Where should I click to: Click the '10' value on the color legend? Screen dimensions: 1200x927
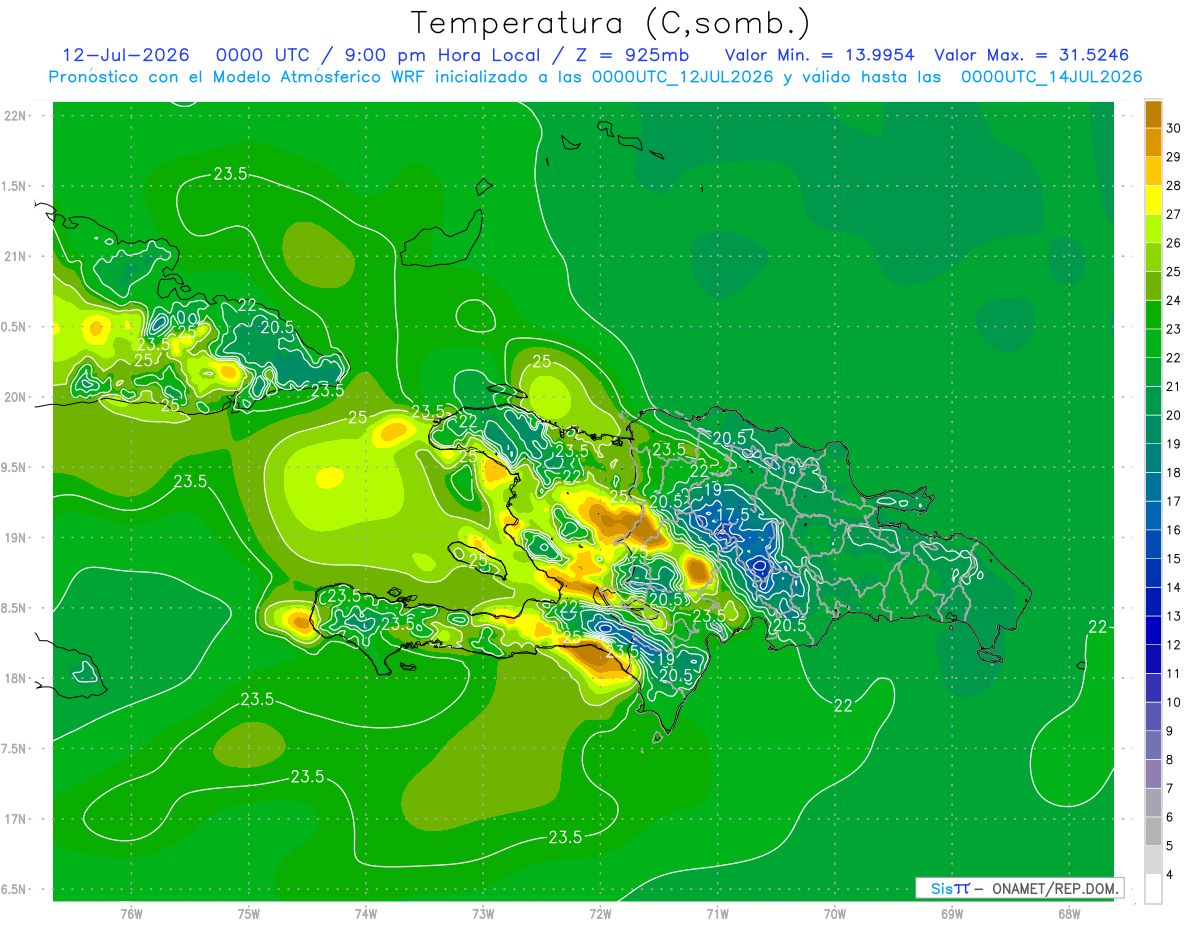point(1173,702)
